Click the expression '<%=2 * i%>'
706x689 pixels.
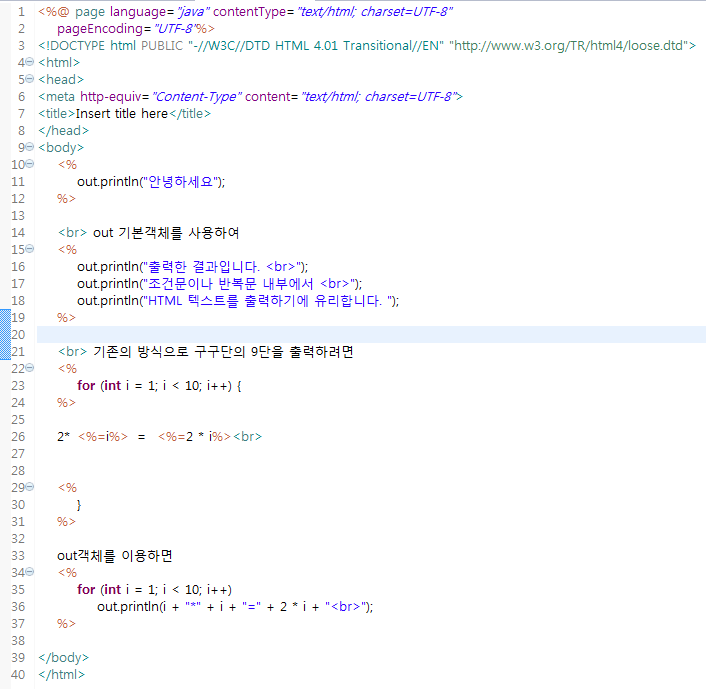[195, 437]
